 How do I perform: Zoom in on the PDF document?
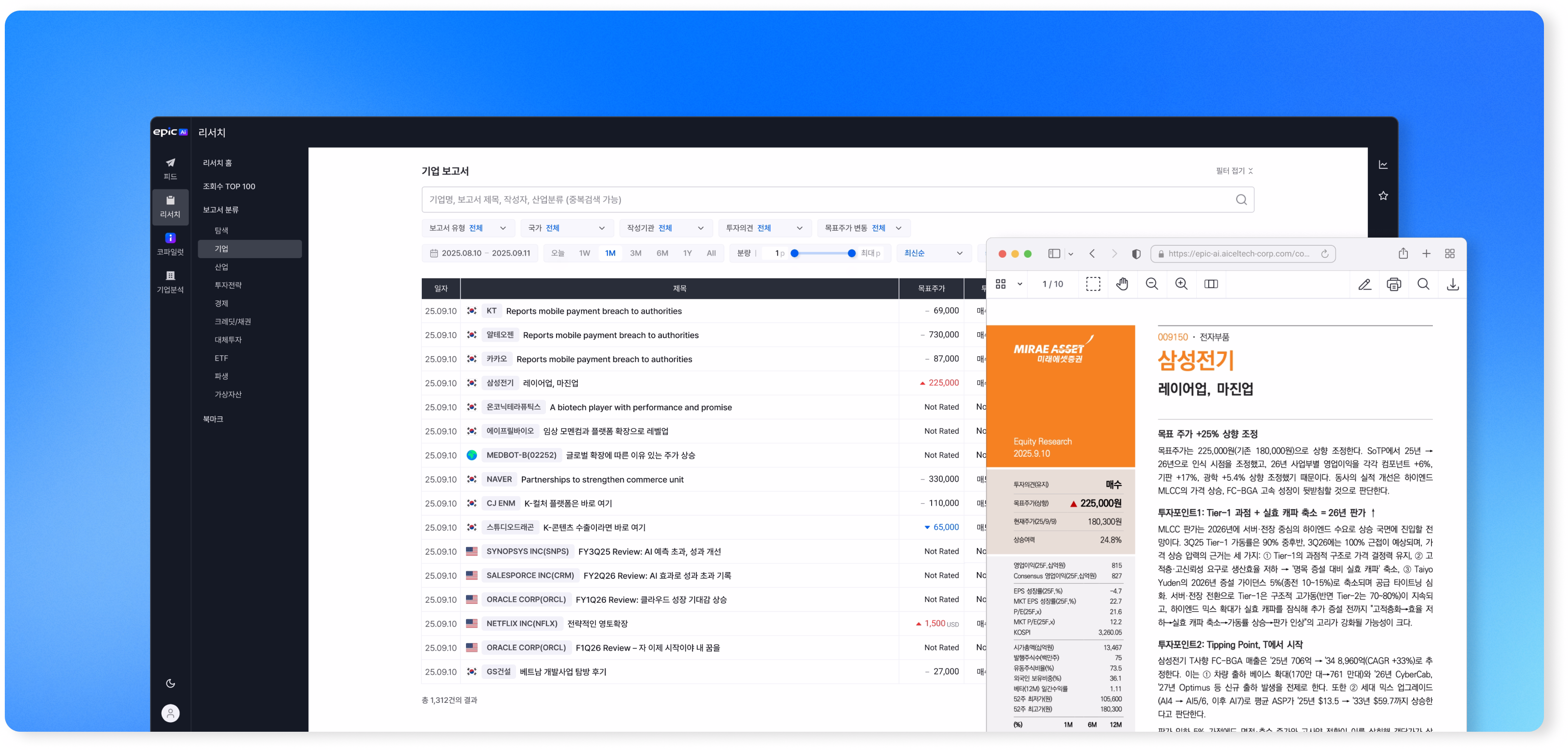point(1181,284)
